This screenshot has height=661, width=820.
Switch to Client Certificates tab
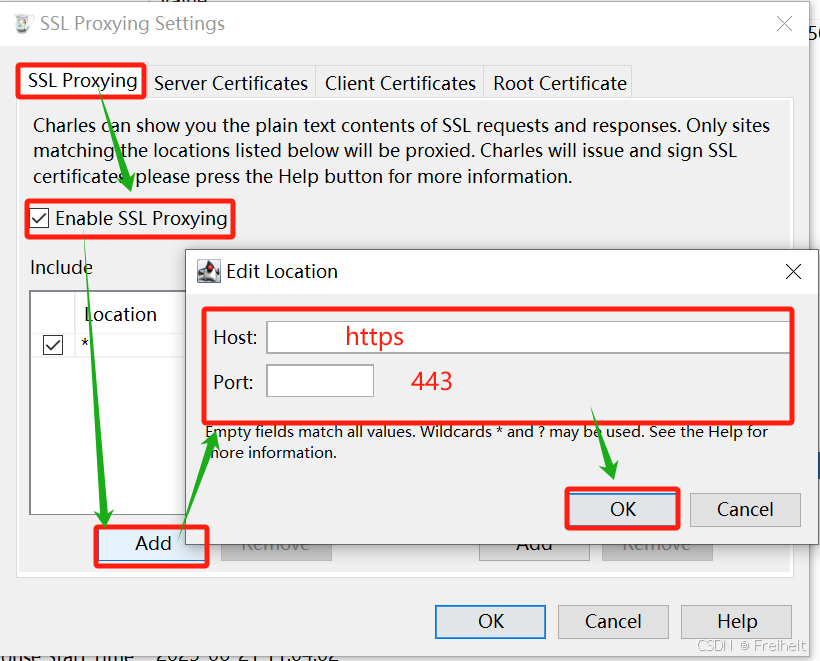pos(400,83)
